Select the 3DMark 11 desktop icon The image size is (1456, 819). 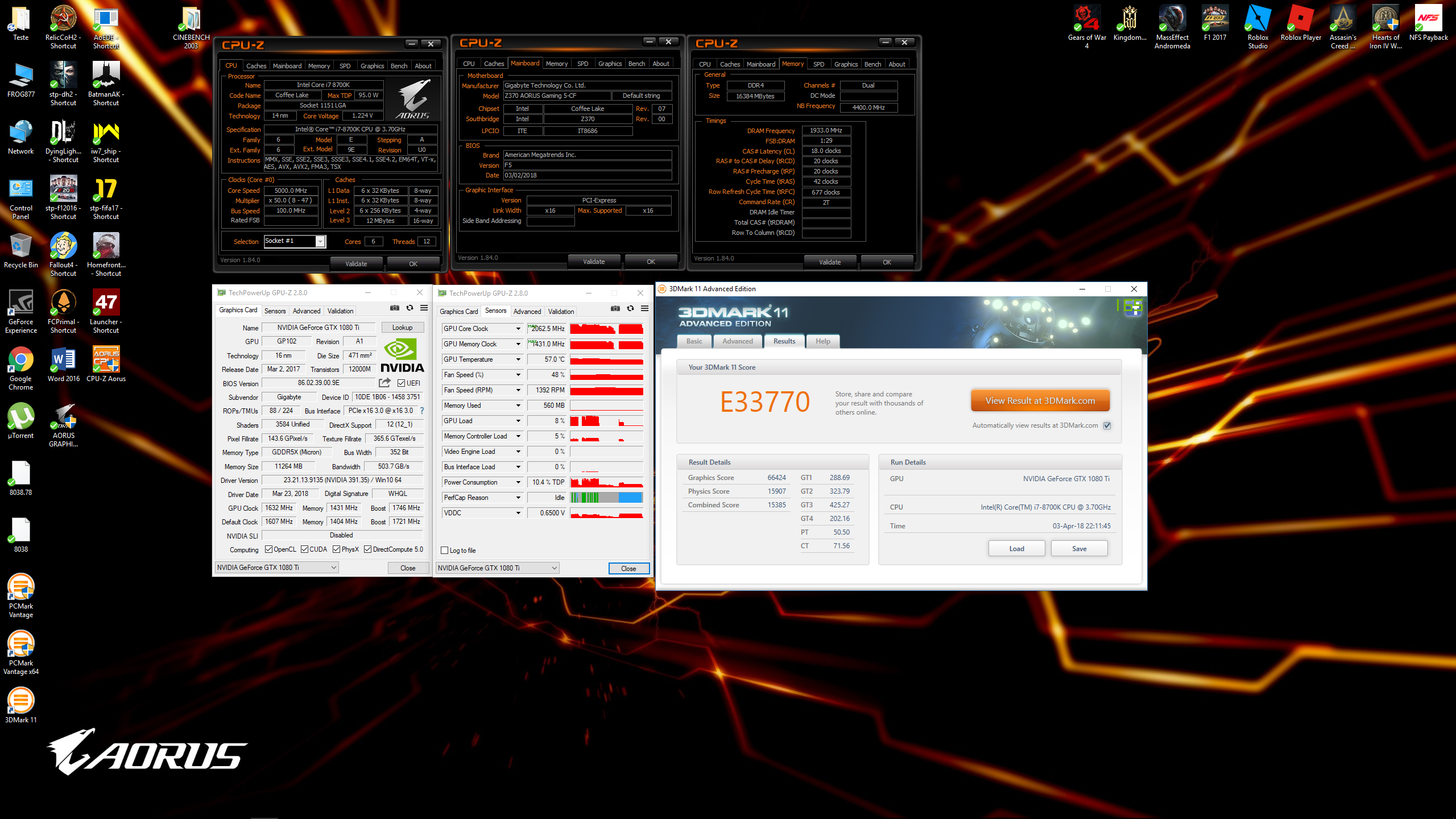(x=21, y=706)
